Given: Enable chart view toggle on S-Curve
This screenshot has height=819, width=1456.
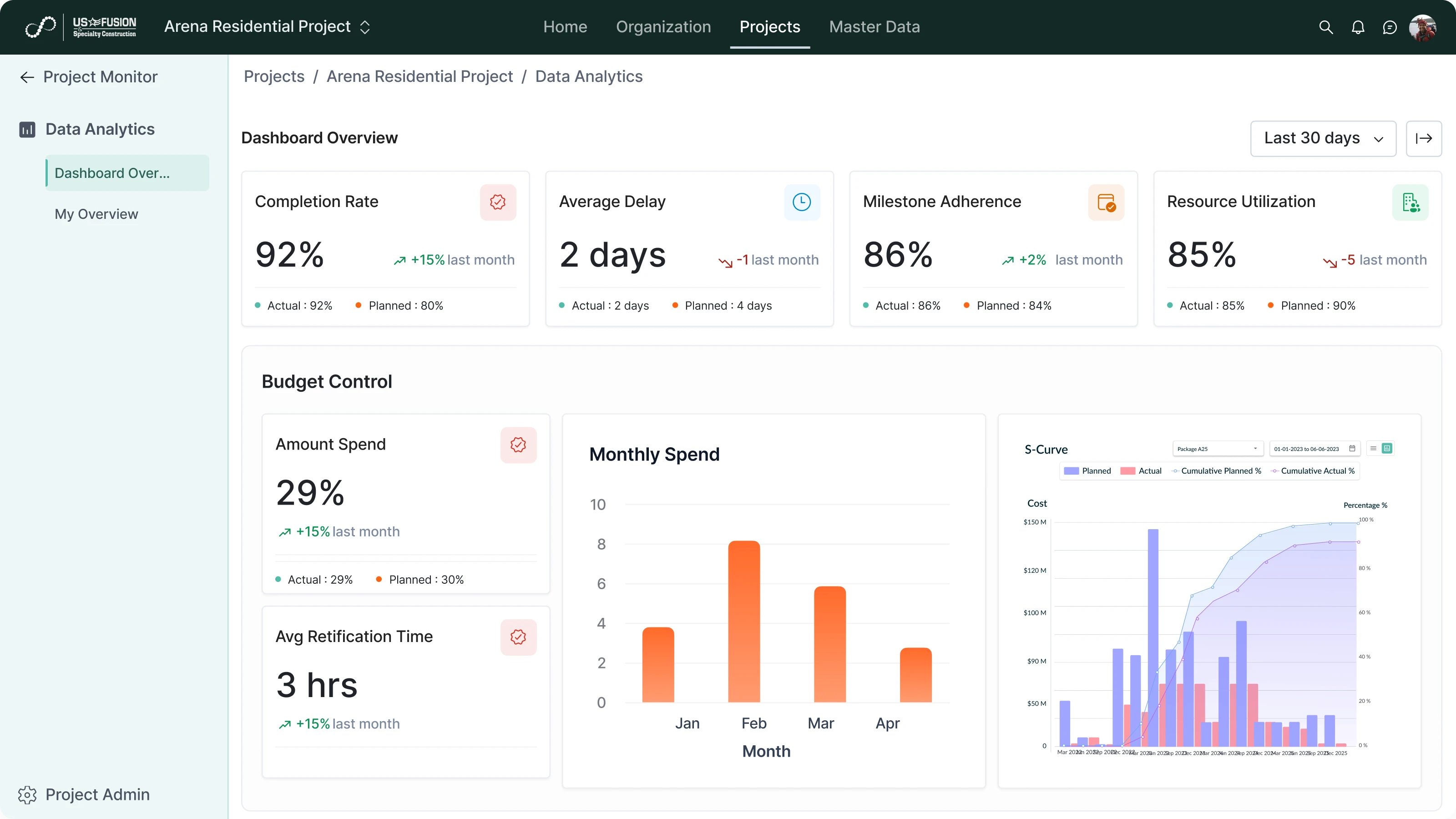Looking at the screenshot, I should click(1386, 448).
